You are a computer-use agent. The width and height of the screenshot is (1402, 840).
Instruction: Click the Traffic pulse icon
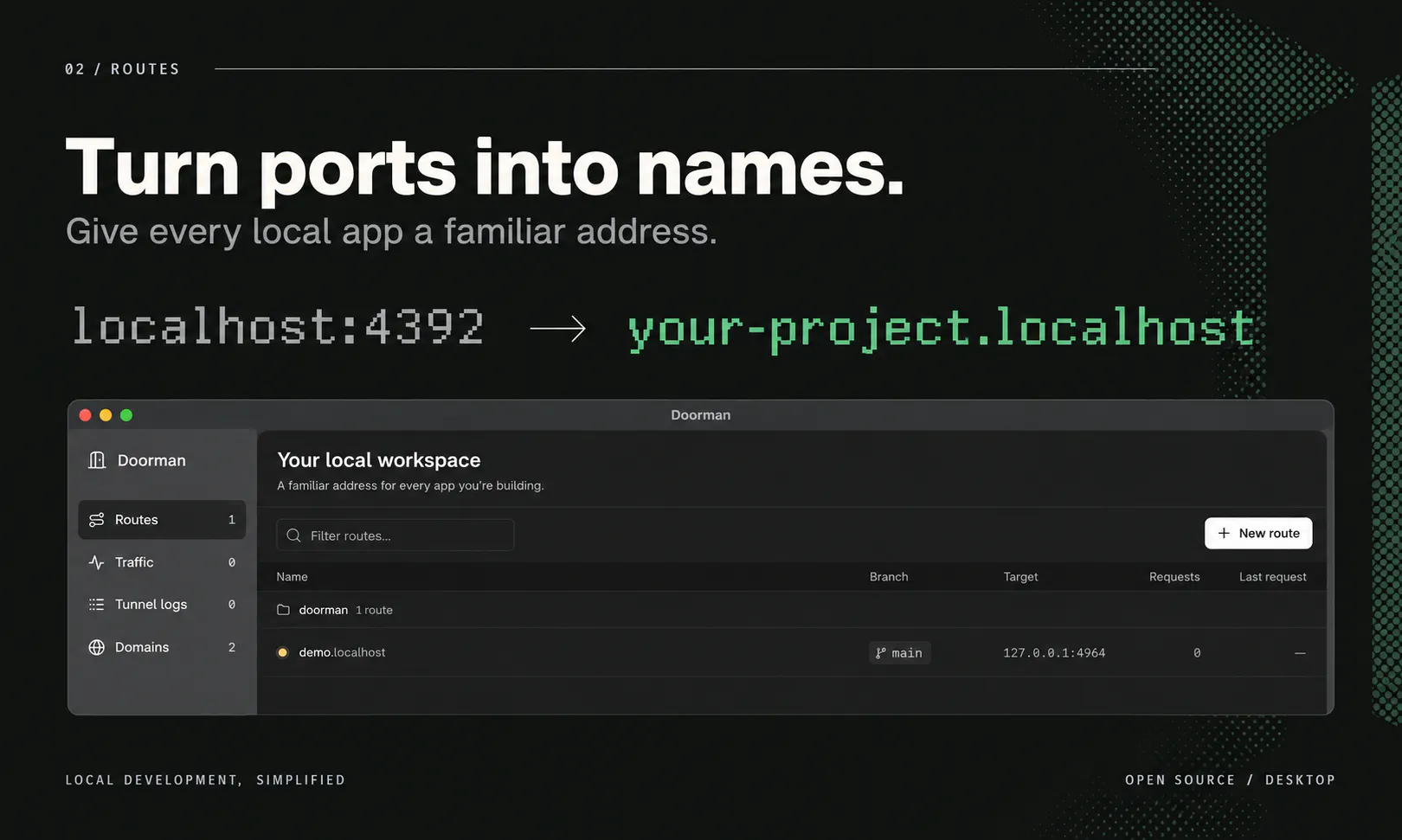[97, 562]
